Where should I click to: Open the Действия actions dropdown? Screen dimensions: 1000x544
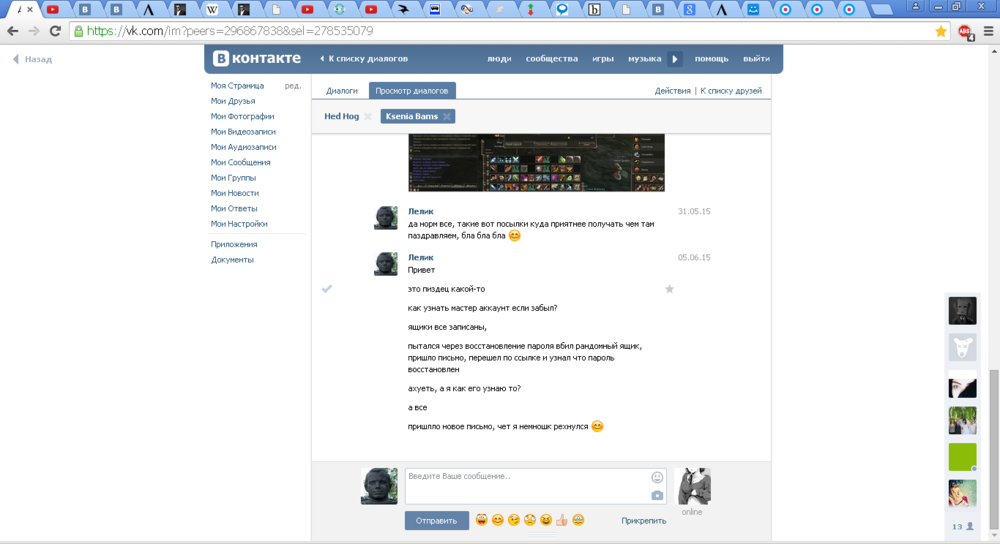672,91
